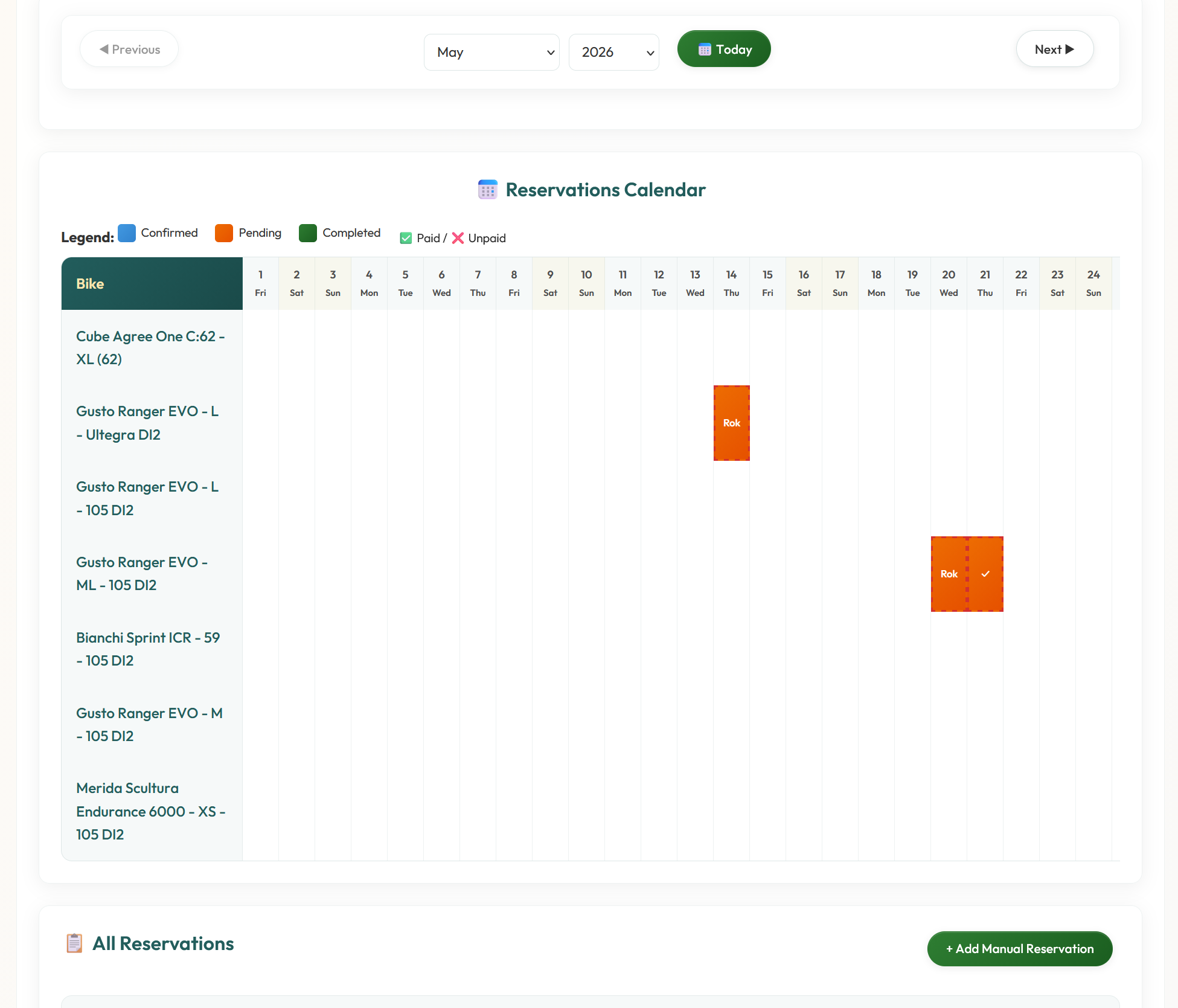
Task: Select Gusto Ranger EVO - L - 105 DI2
Action: (152, 498)
